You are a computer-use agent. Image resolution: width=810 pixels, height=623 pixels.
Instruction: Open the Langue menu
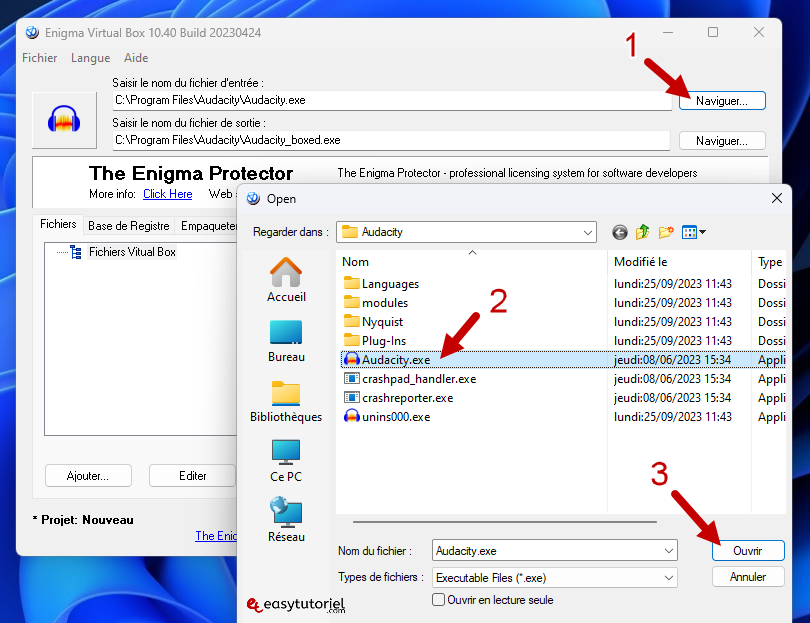click(90, 58)
